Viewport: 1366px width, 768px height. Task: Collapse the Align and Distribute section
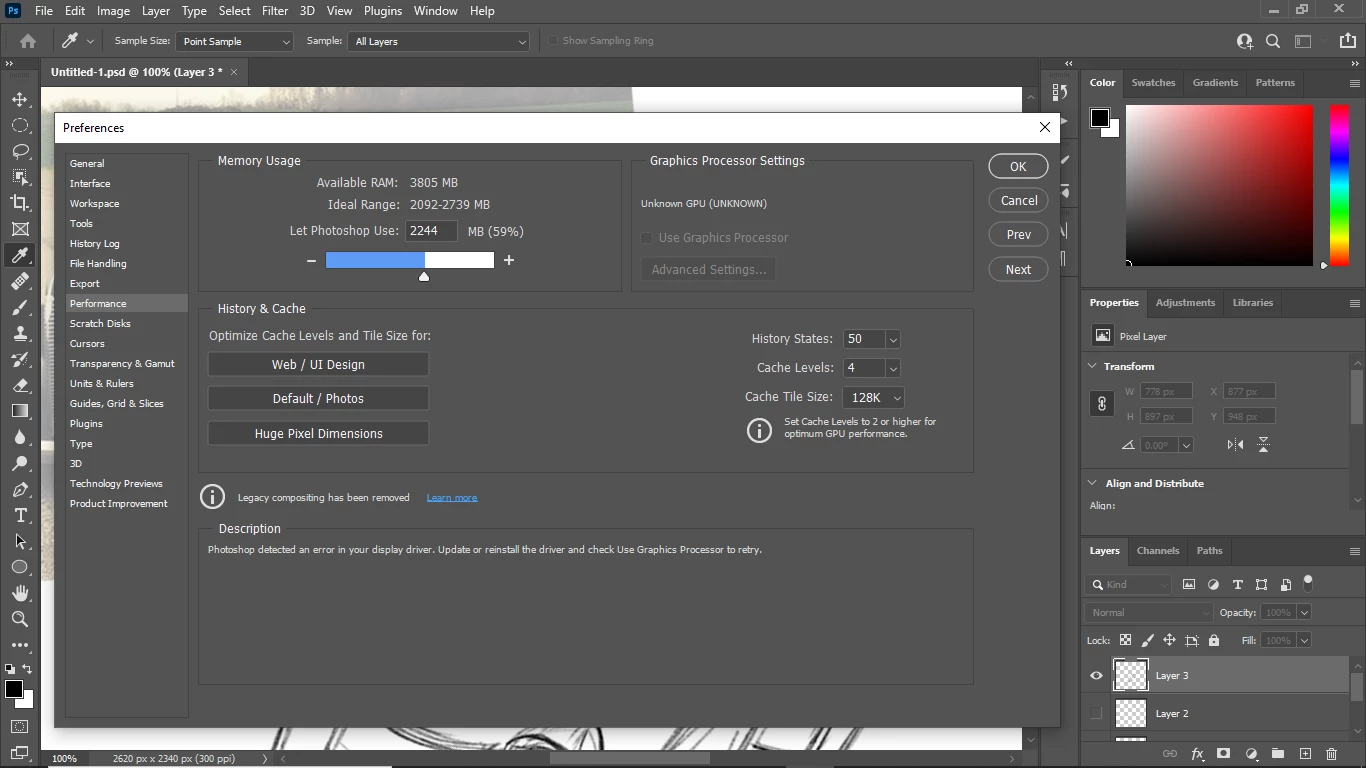[x=1092, y=483]
